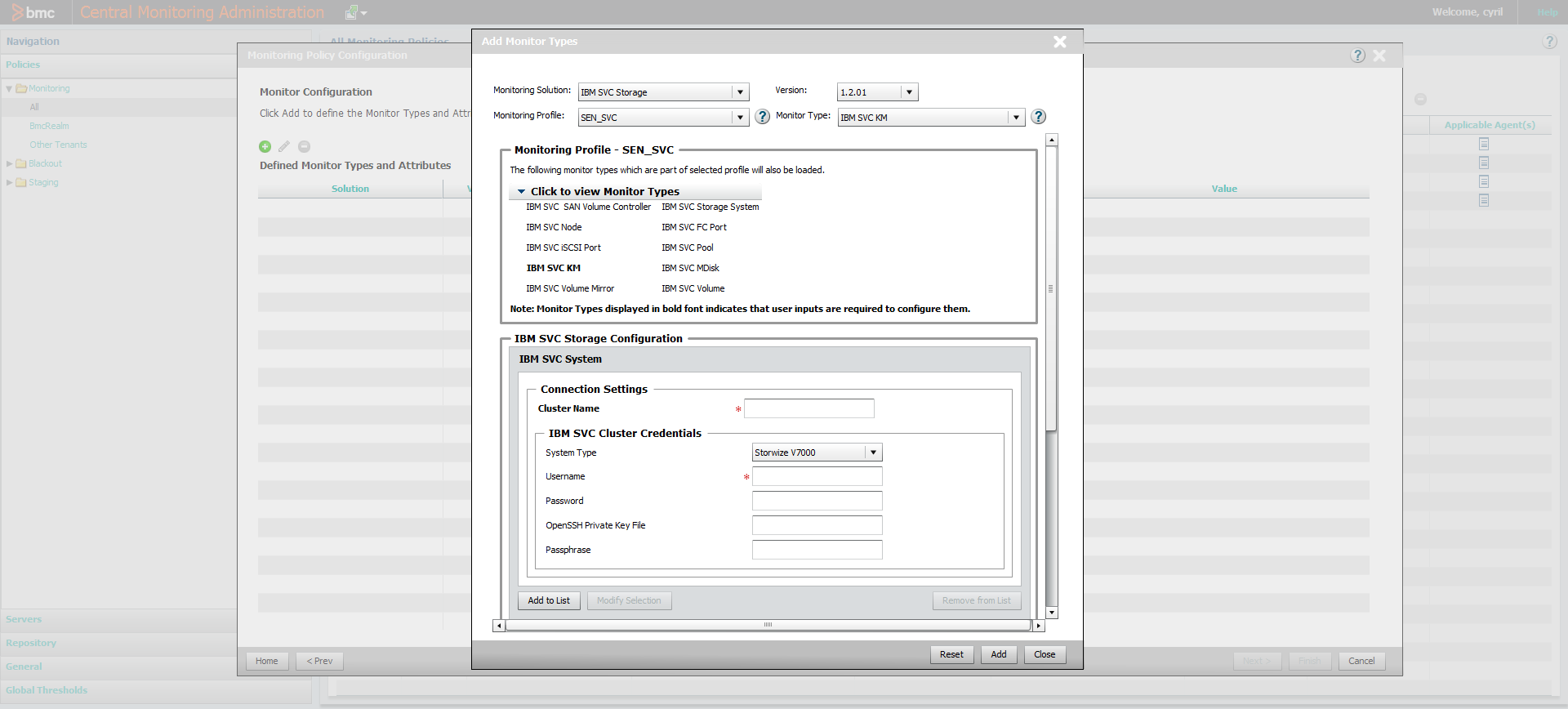
Task: Open the toolbar dropdown icon beside the title
Action: coord(356,13)
